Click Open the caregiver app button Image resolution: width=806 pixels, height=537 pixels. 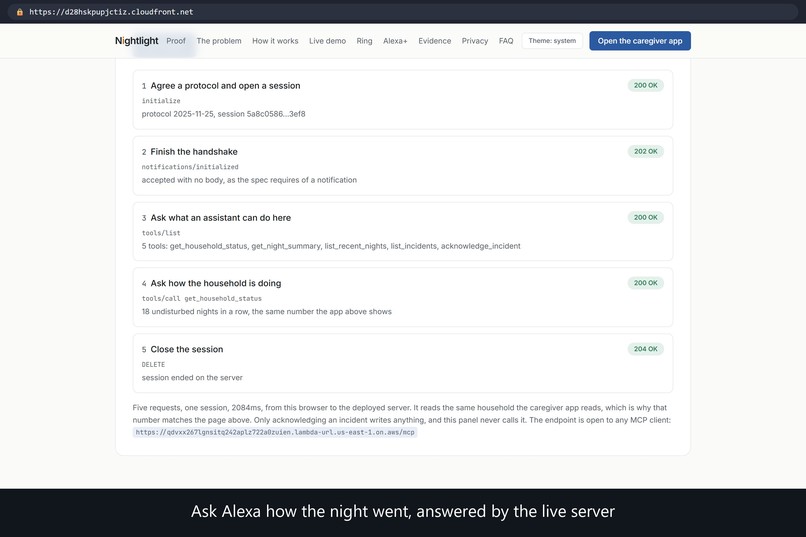[640, 41]
